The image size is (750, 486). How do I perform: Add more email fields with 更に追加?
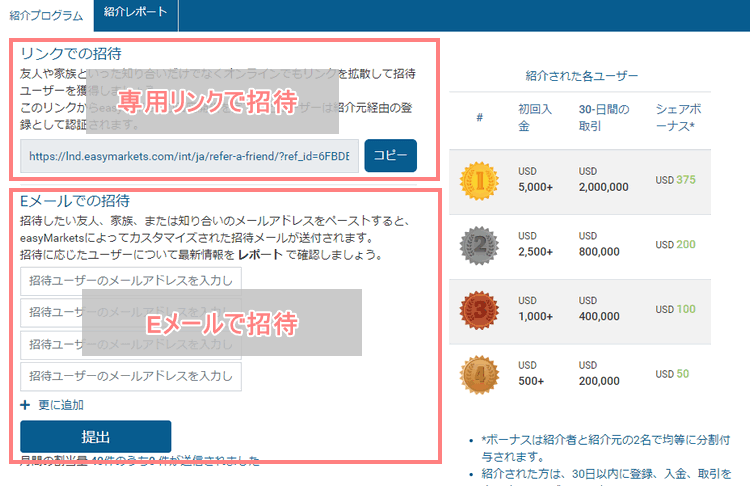pos(61,405)
